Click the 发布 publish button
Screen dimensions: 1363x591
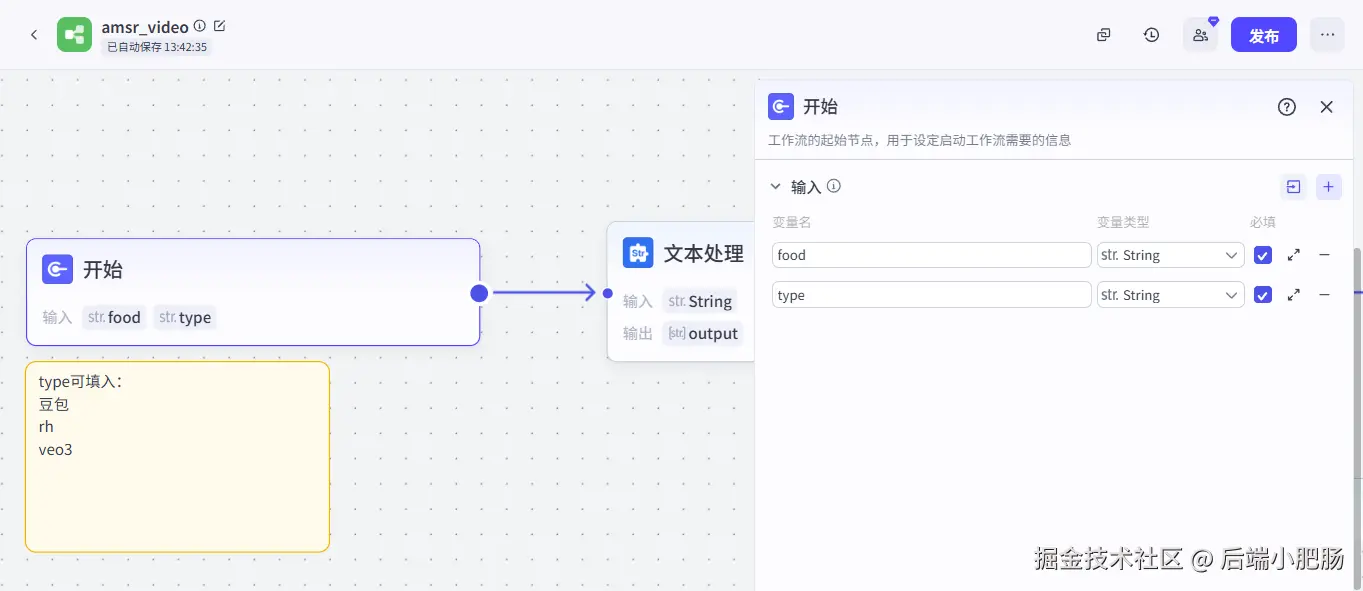tap(1264, 35)
